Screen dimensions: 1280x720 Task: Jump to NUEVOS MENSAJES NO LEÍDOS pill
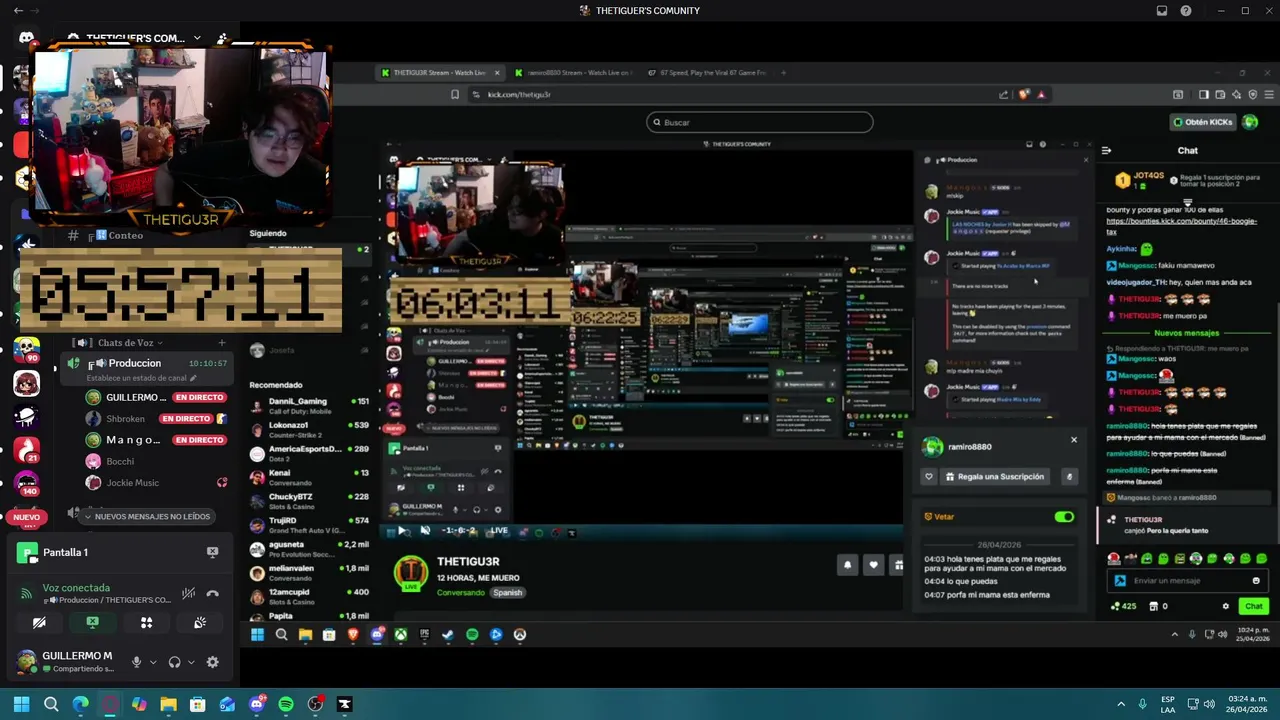[x=146, y=516]
